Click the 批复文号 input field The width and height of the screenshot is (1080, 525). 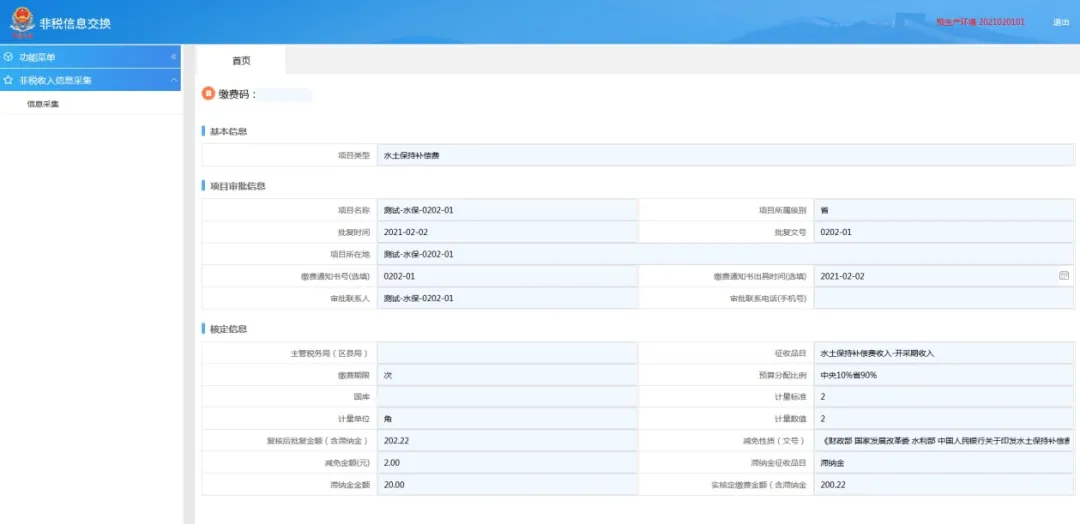point(944,232)
